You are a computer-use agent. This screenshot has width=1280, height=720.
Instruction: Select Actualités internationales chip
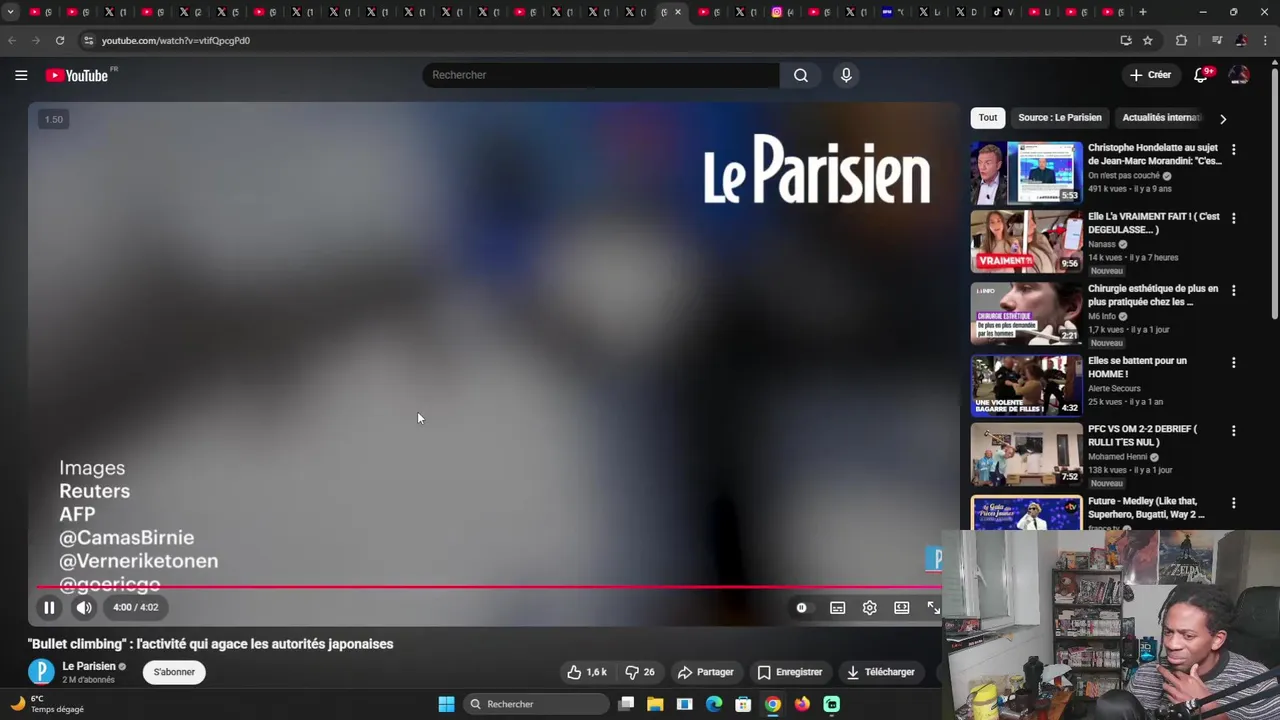coord(1160,118)
